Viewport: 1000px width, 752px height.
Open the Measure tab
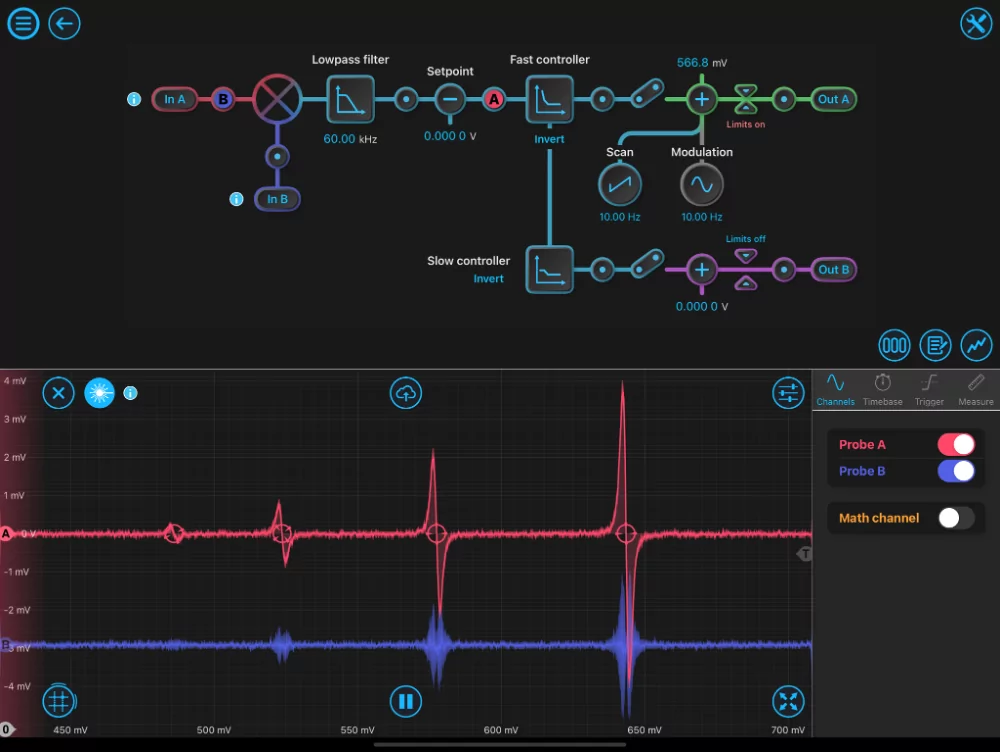tap(976, 390)
